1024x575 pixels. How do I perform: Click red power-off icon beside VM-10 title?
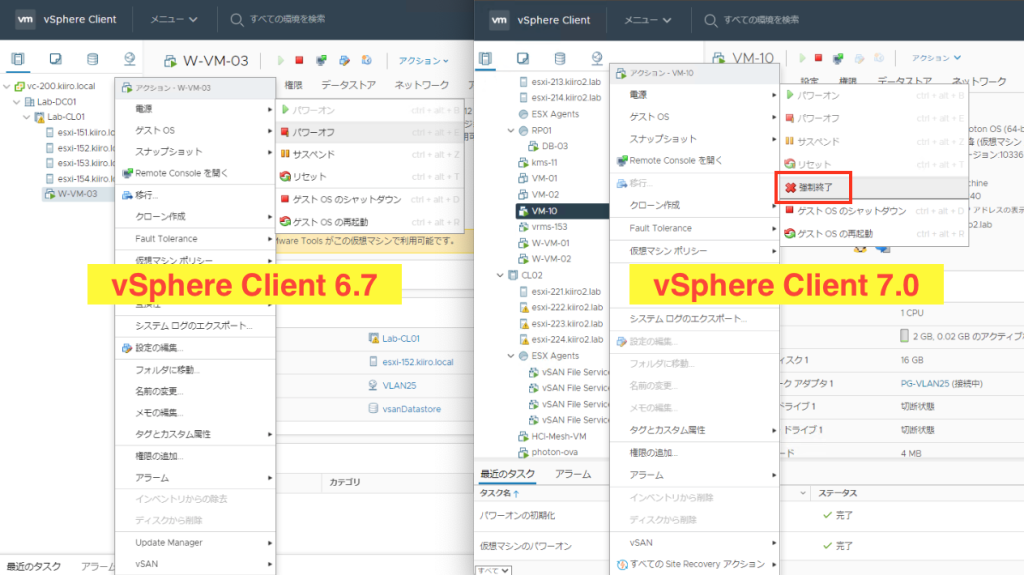pos(818,58)
